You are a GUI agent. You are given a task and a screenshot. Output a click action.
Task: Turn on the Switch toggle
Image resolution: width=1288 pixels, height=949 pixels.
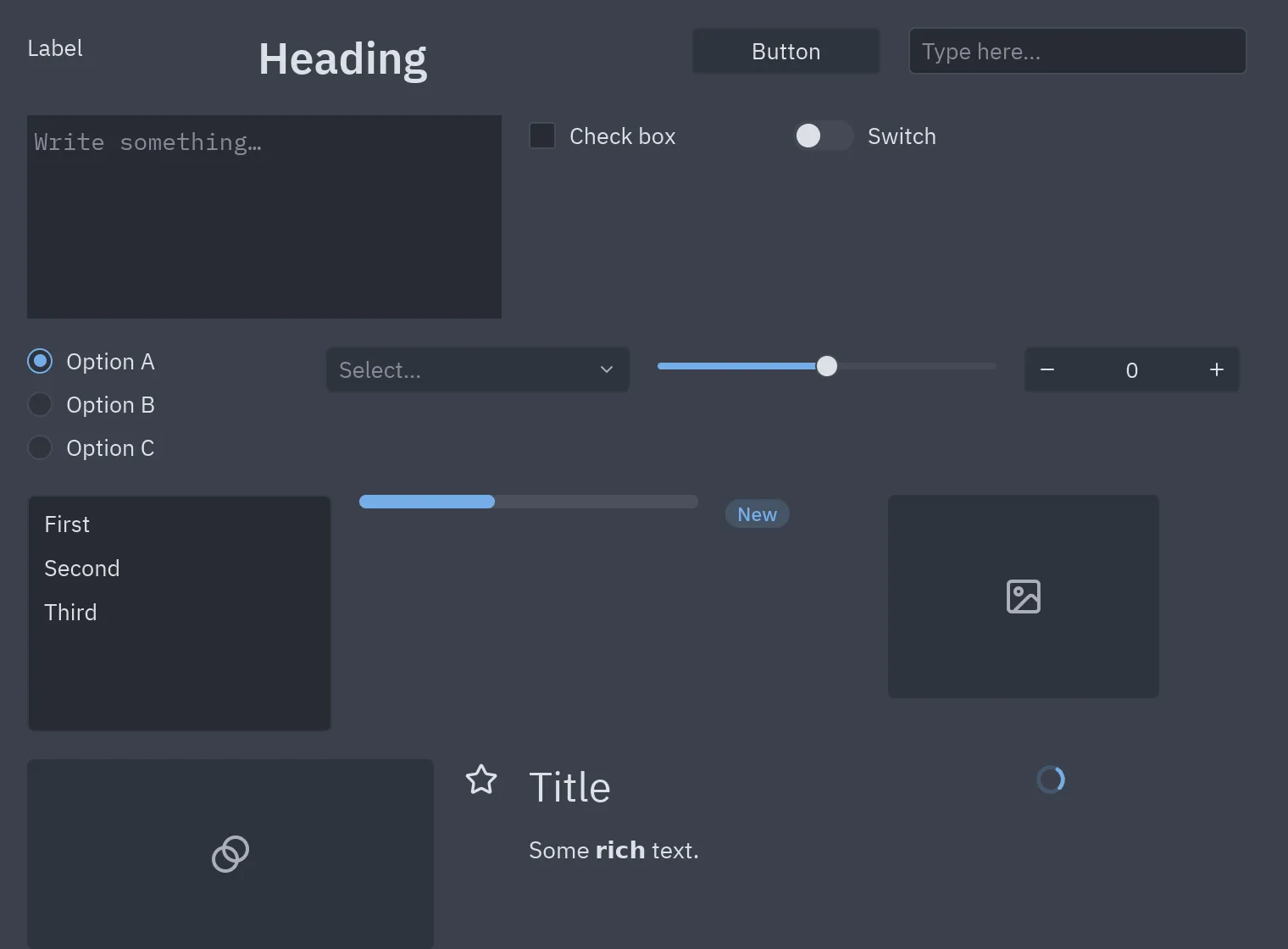[823, 136]
